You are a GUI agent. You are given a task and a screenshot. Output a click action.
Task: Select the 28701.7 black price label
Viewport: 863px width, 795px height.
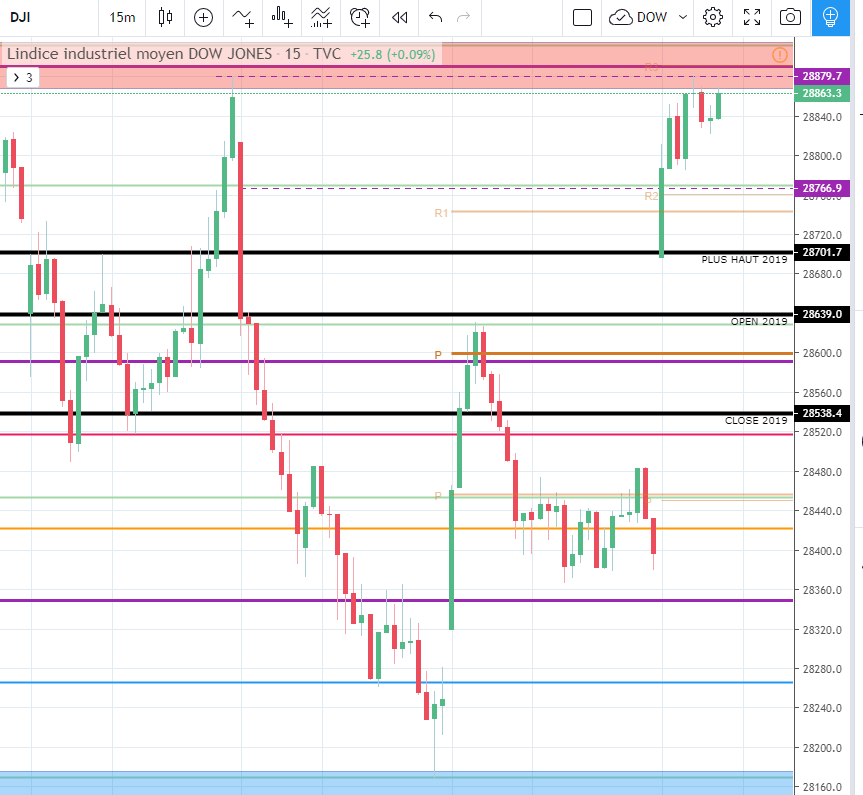click(x=822, y=252)
